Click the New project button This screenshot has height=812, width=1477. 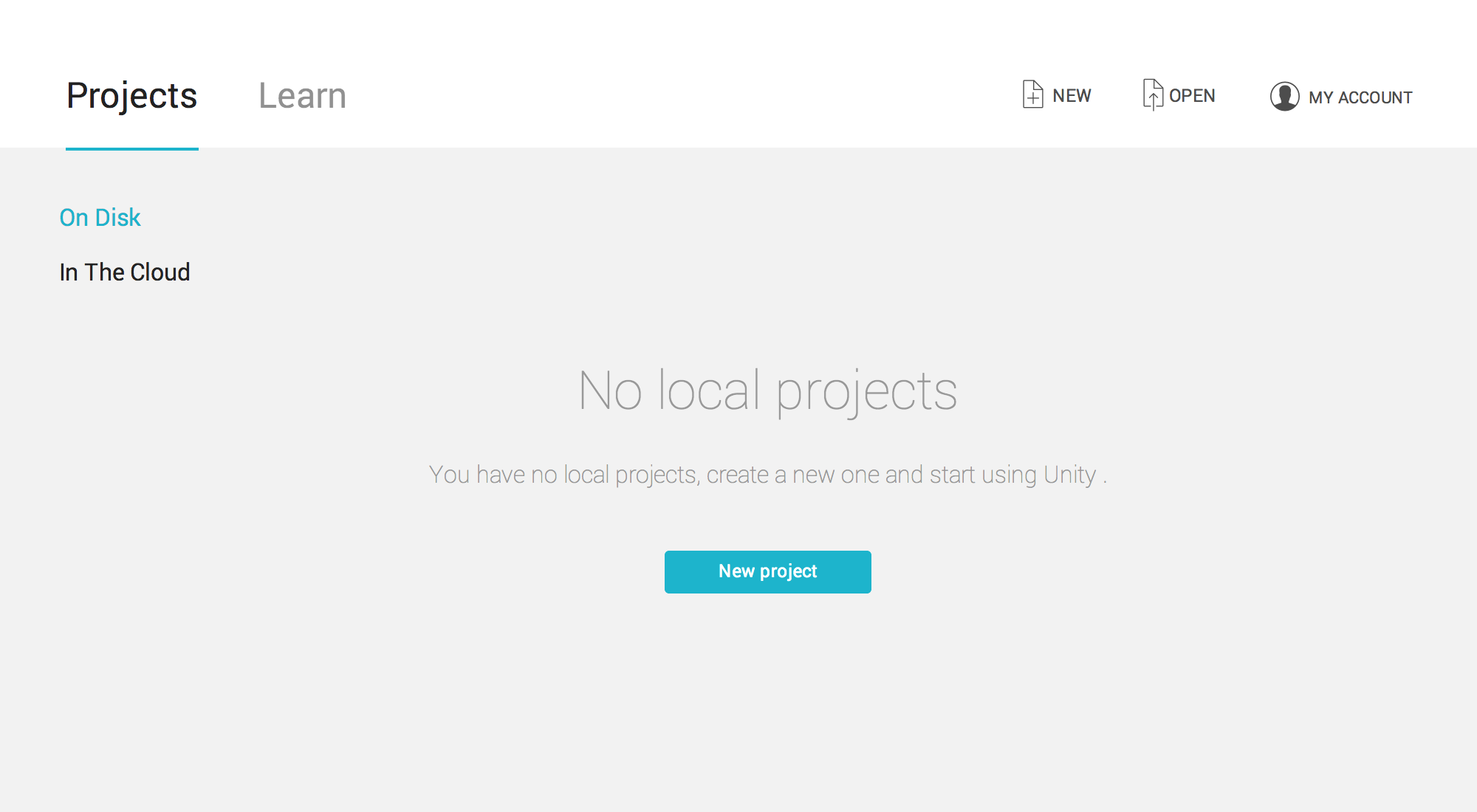point(767,571)
